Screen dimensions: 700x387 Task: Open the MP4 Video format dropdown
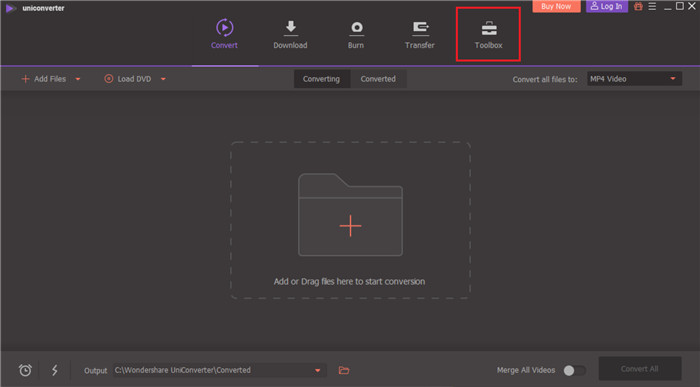(x=634, y=79)
